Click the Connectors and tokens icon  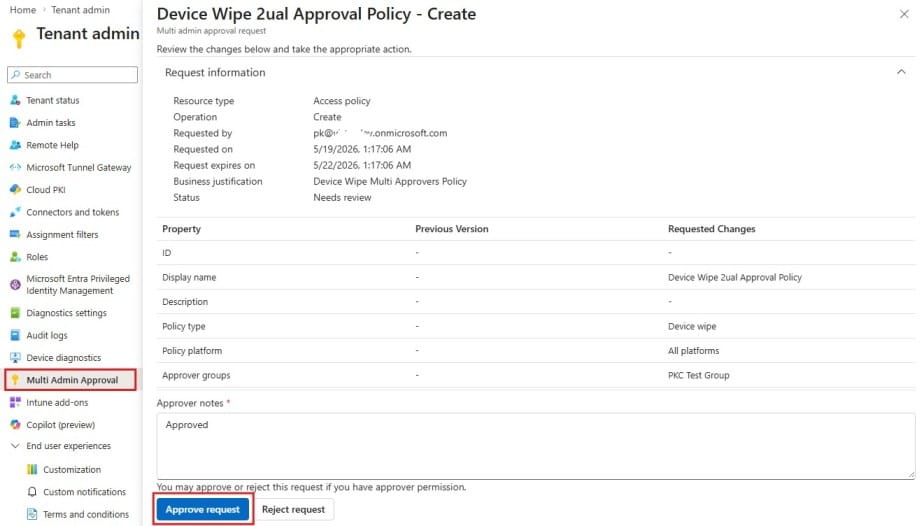[15, 212]
